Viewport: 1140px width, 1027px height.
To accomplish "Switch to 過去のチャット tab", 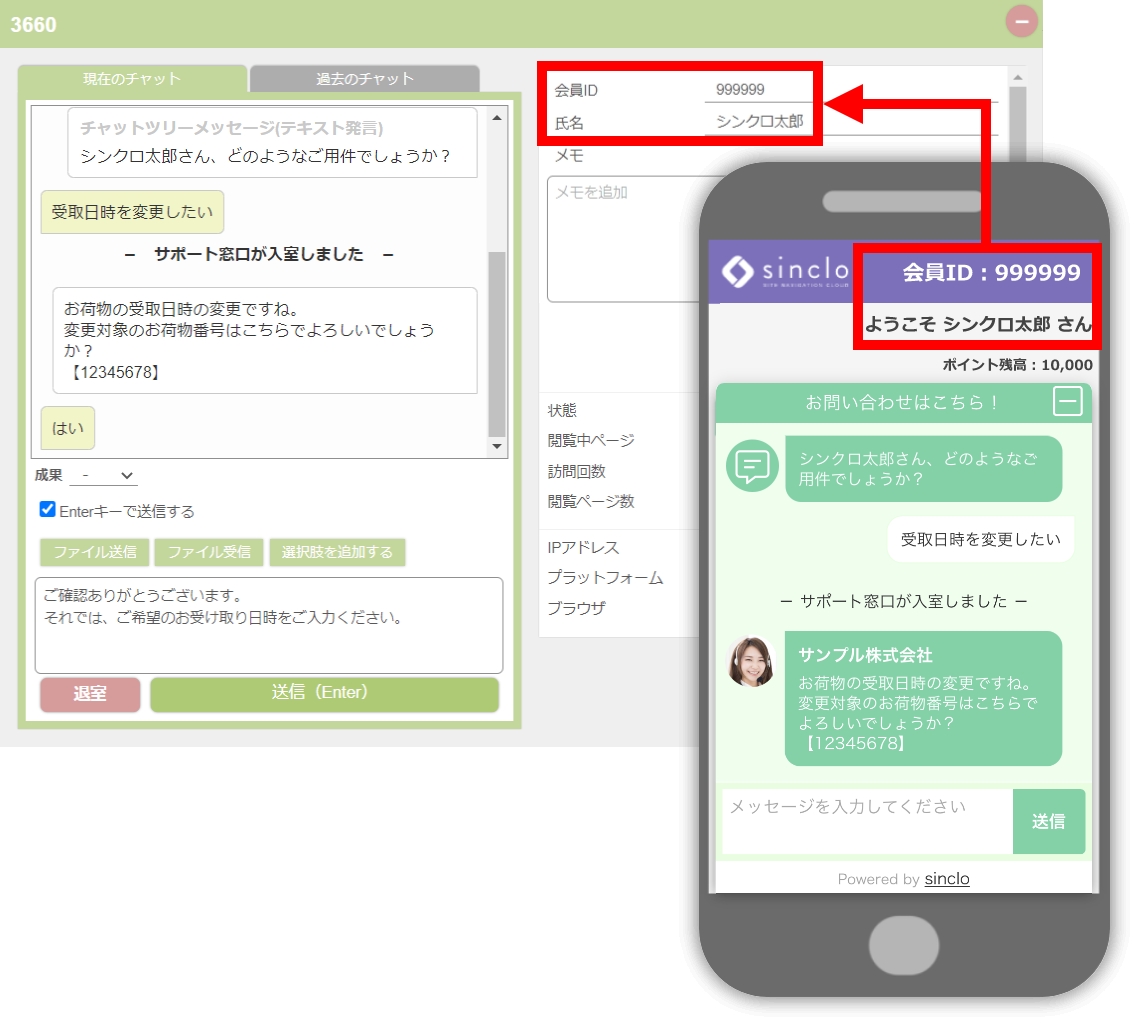I will click(364, 78).
